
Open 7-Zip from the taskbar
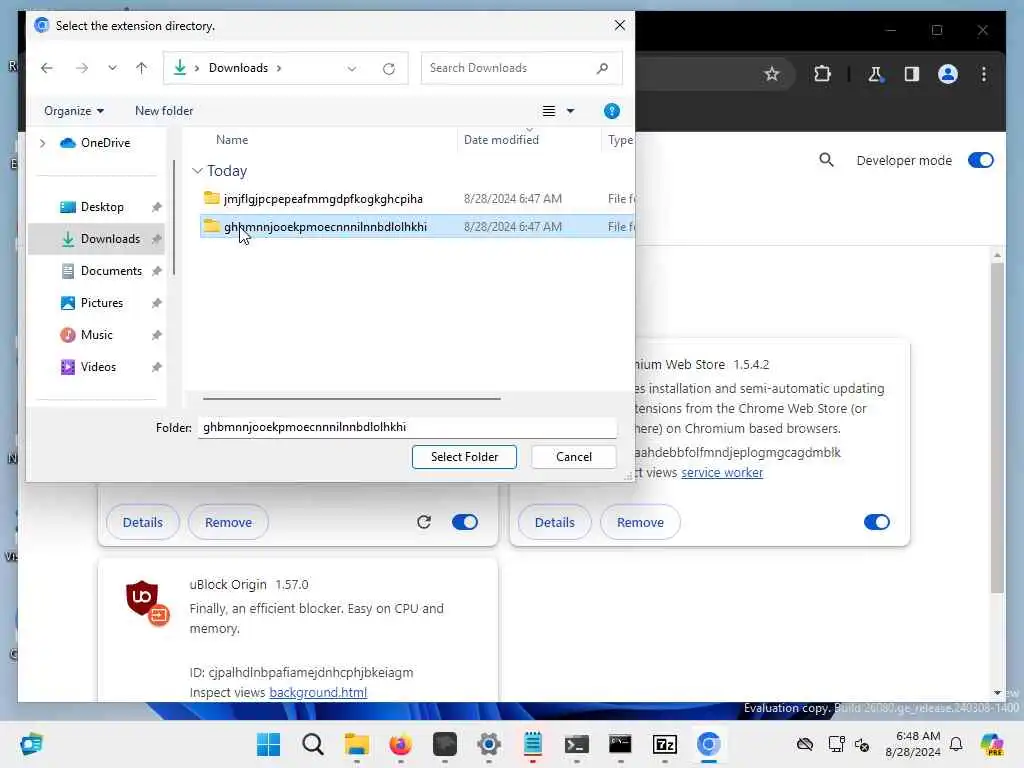pyautogui.click(x=664, y=744)
